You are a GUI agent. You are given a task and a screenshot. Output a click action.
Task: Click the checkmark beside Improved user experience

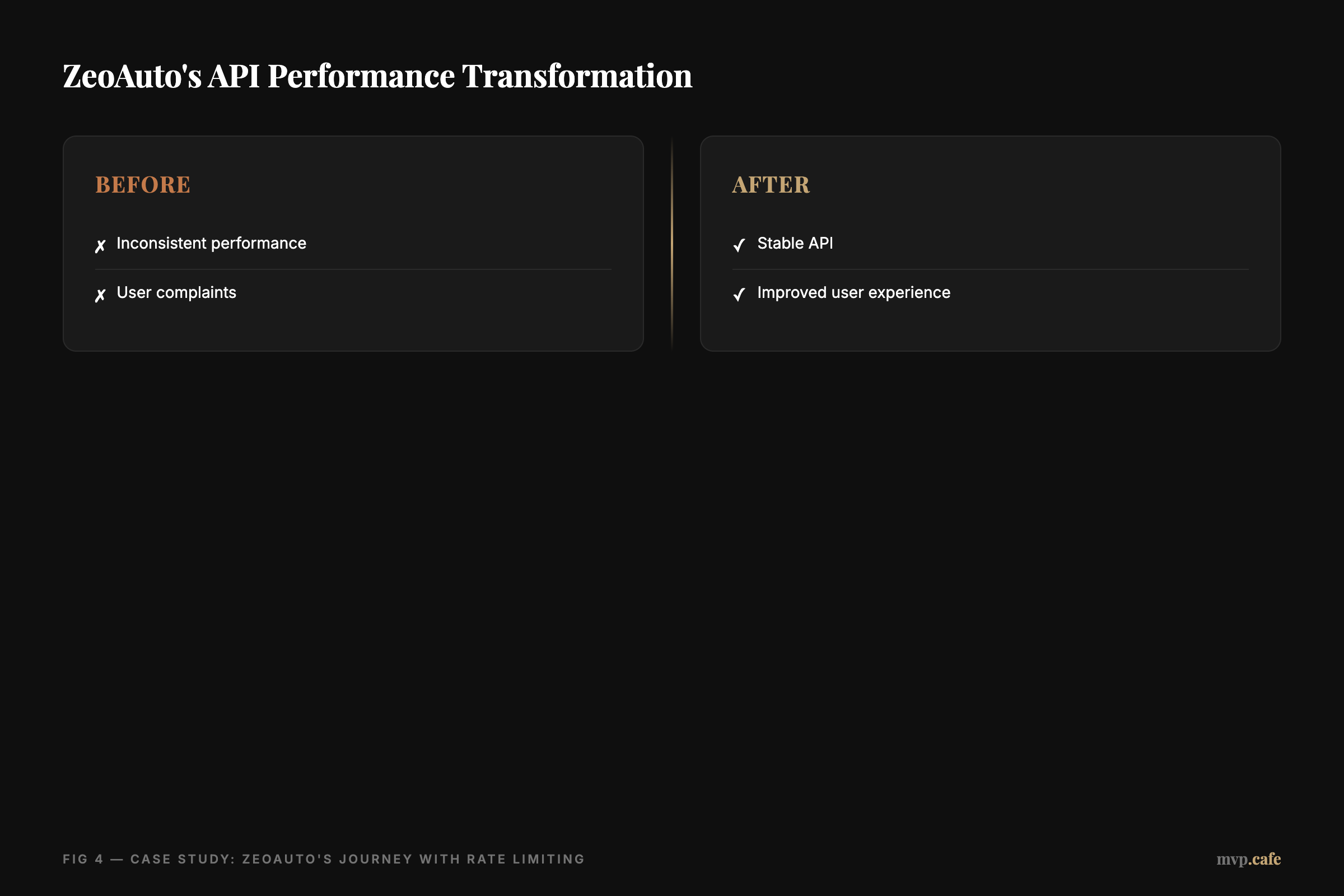pyautogui.click(x=739, y=295)
